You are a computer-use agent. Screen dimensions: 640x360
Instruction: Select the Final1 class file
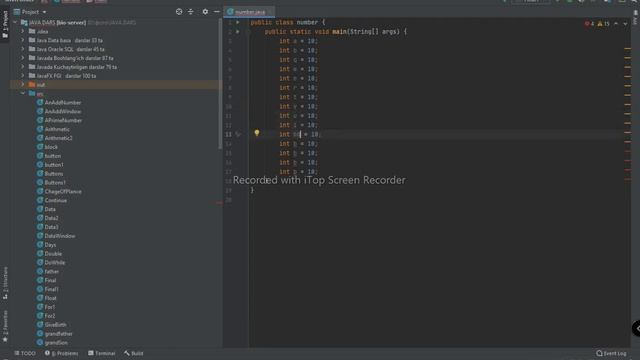point(51,289)
